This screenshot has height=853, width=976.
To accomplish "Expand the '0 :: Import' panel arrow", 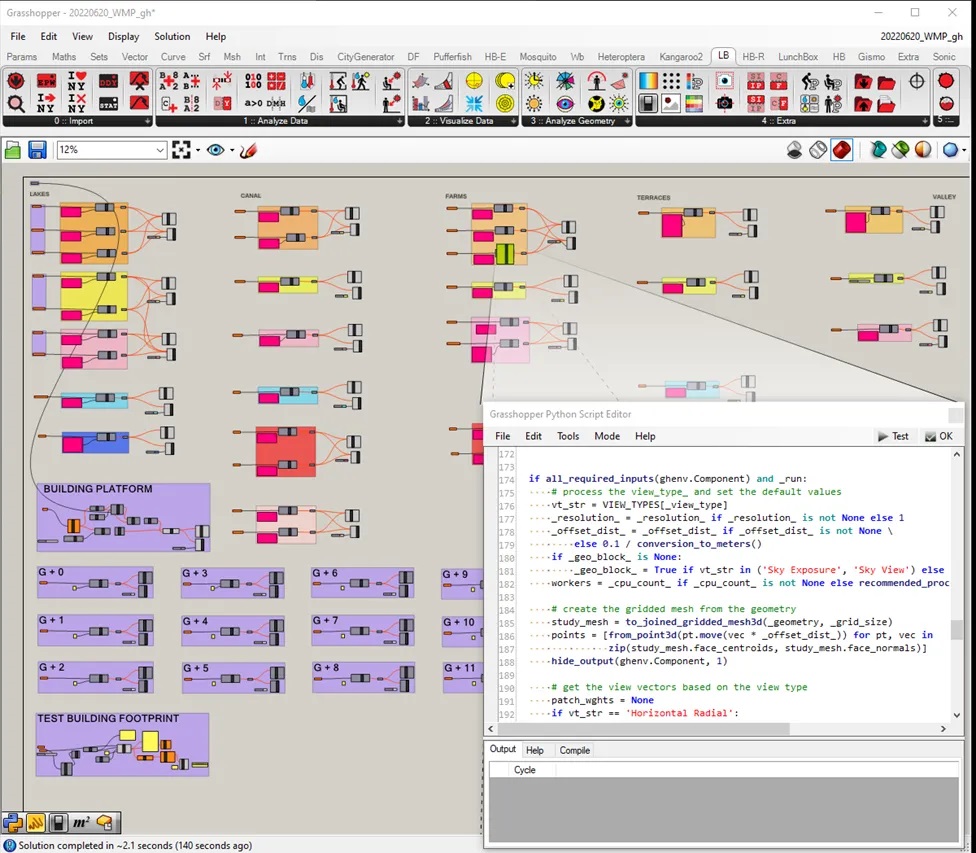I will click(x=148, y=121).
